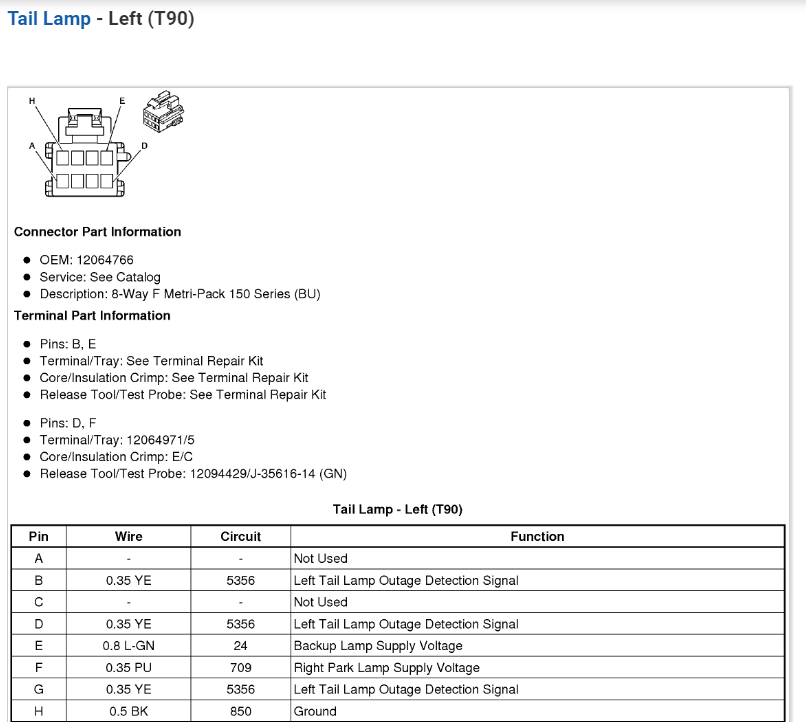
Task: Click Release Tool 12094429/J-35616-14 (GN) line
Action: pos(193,474)
